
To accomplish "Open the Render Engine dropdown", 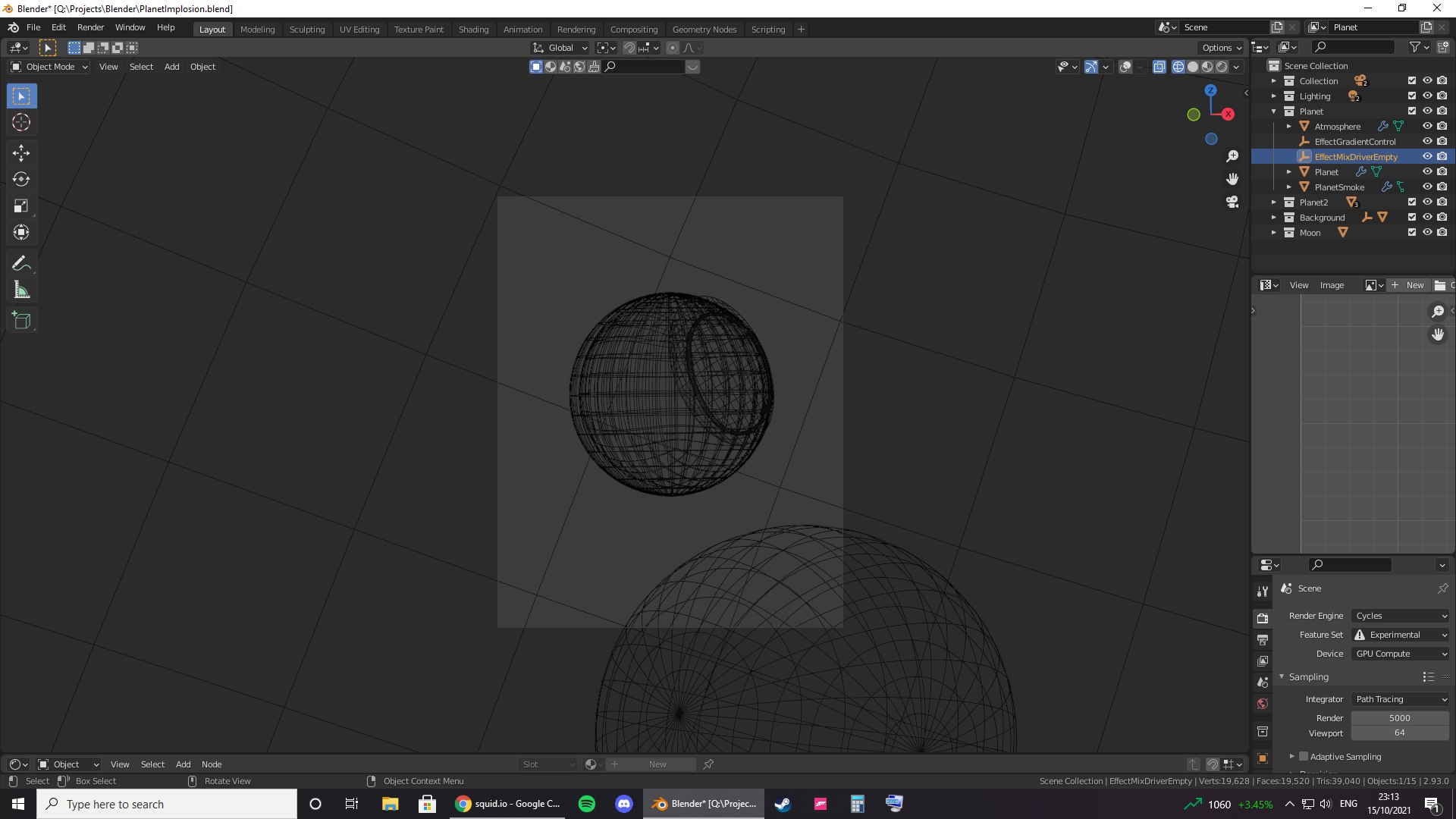I will [x=1400, y=616].
